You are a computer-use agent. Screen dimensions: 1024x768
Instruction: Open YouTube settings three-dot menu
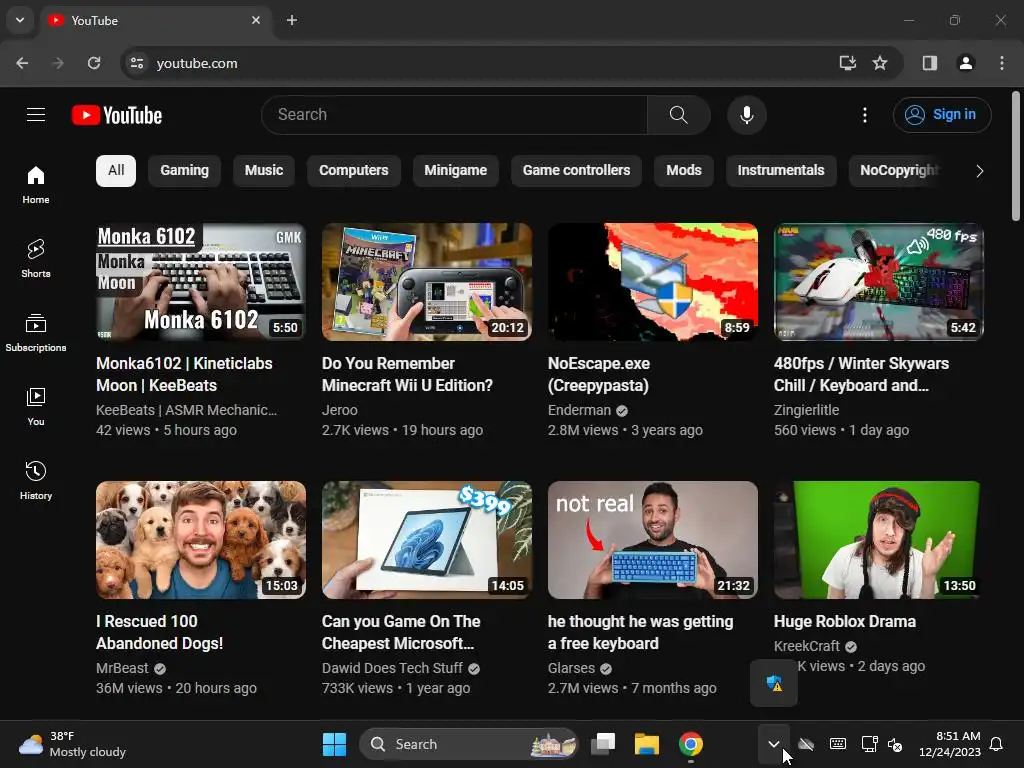pos(865,115)
